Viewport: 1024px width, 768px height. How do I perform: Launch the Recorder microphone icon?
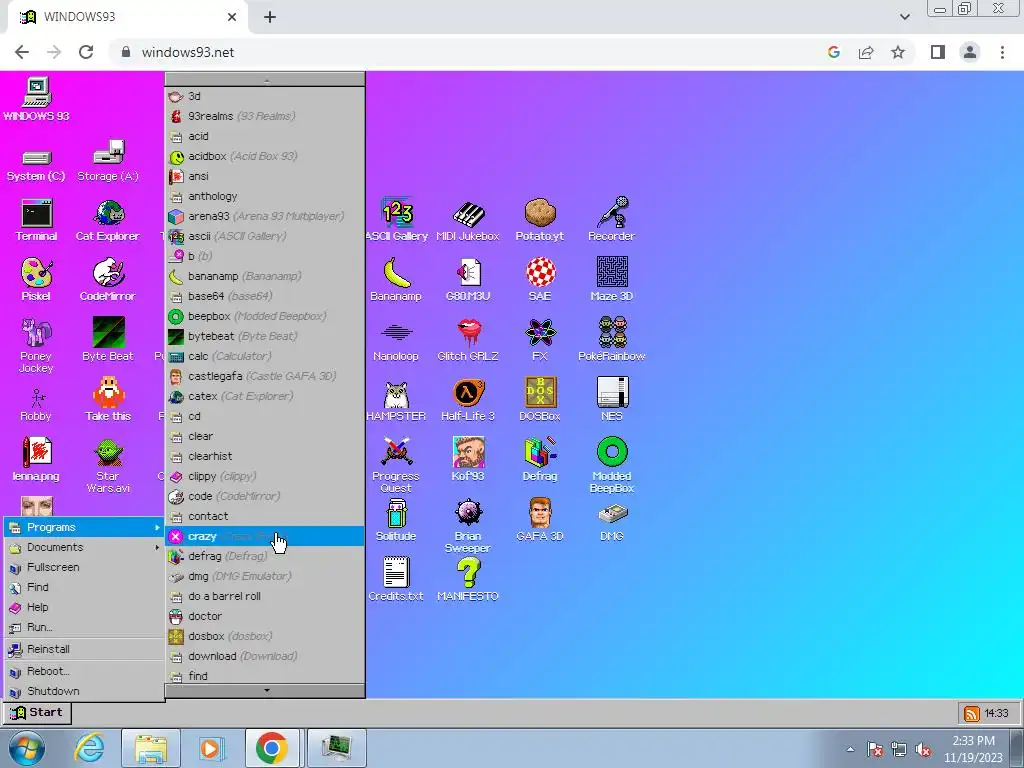(x=612, y=220)
